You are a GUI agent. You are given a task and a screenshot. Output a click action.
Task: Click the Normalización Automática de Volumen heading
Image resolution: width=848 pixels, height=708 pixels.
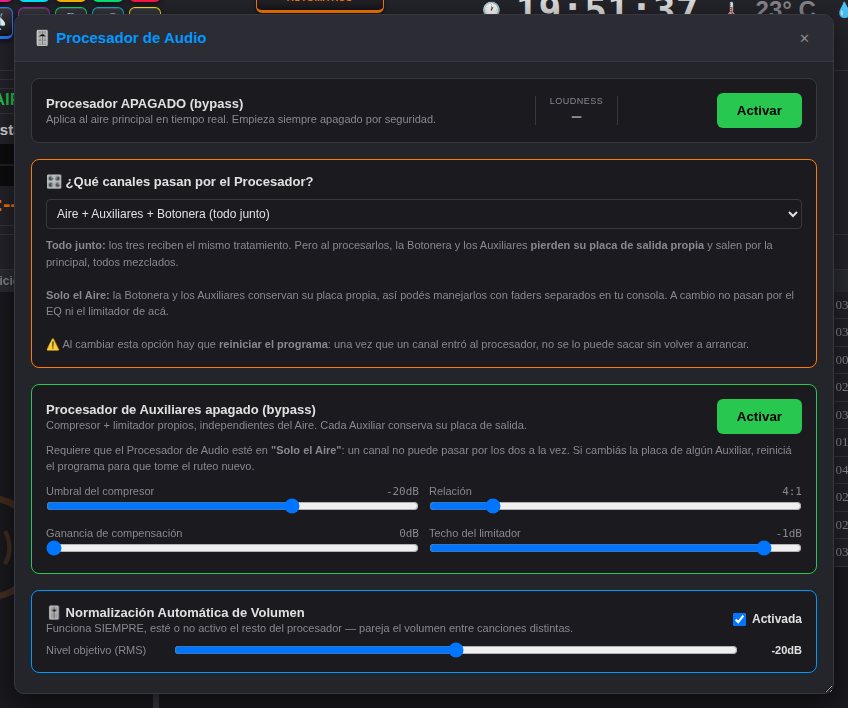[185, 613]
